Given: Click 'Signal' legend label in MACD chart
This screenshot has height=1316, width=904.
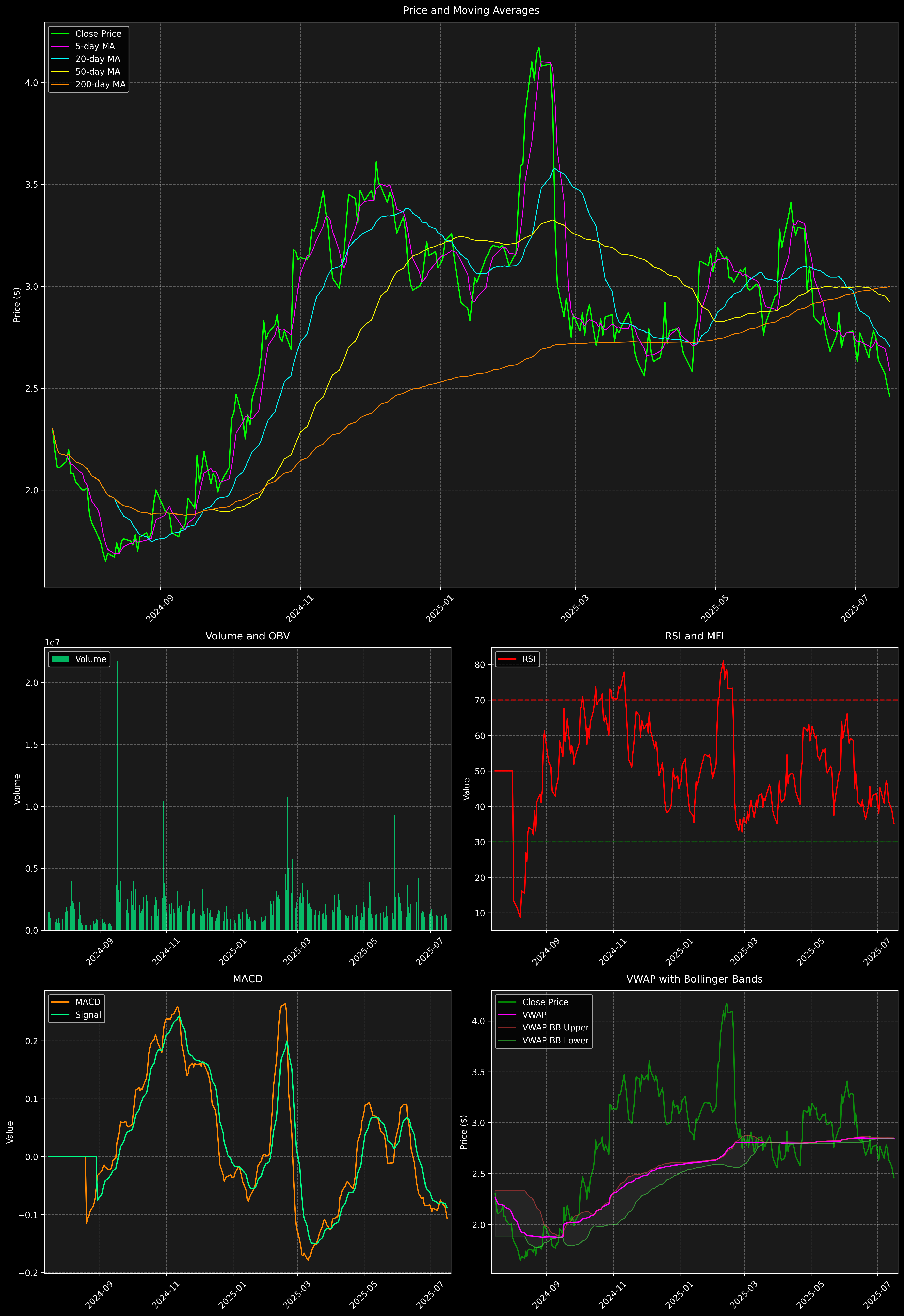Looking at the screenshot, I should pos(88,1015).
